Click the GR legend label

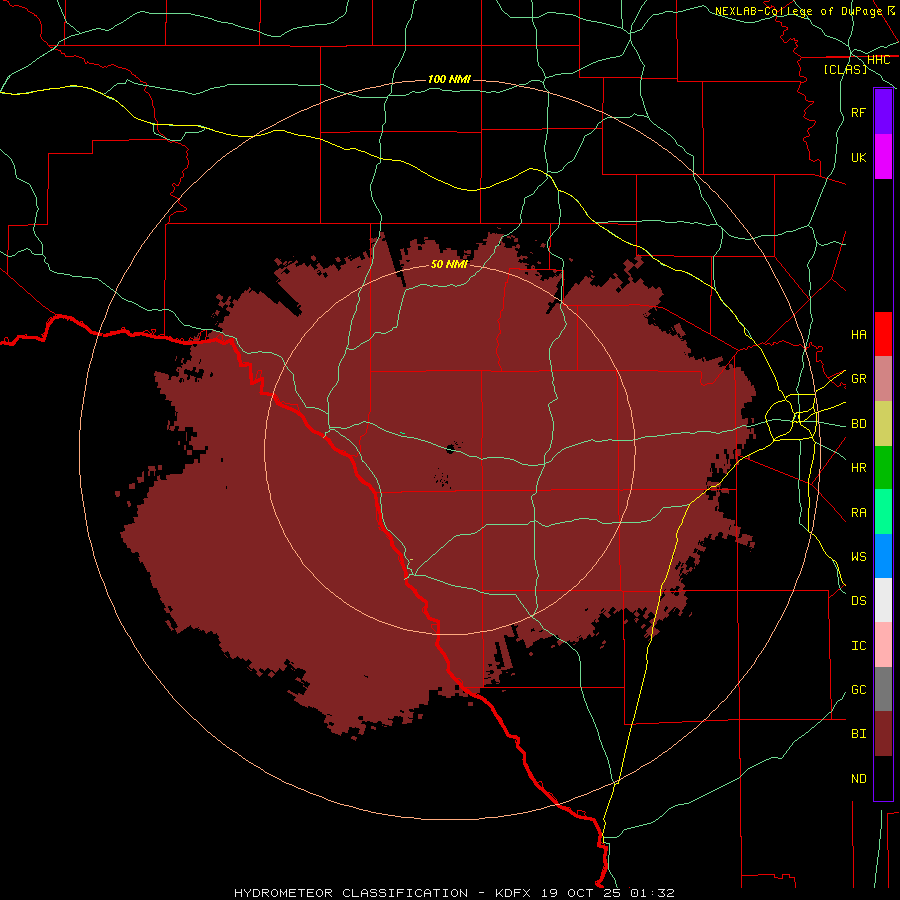(x=858, y=379)
